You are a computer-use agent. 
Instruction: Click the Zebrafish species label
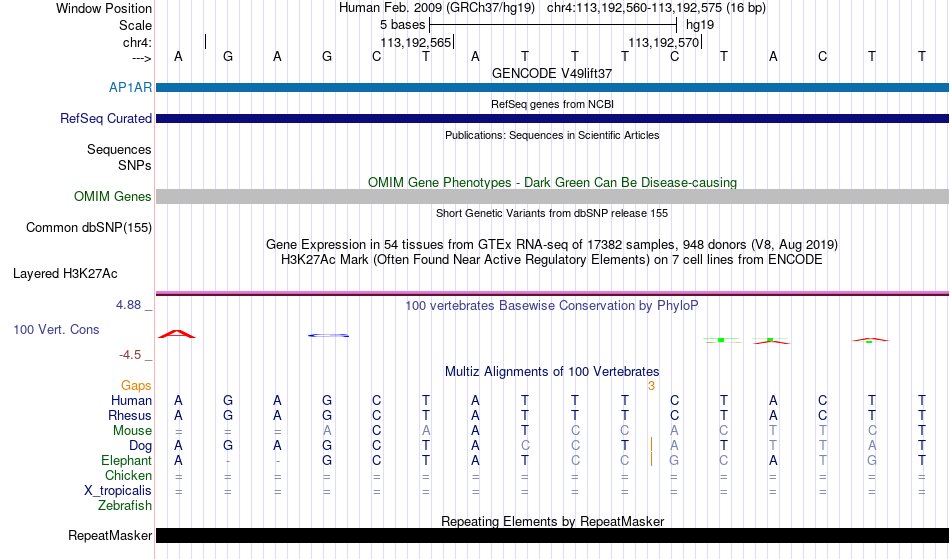125,505
